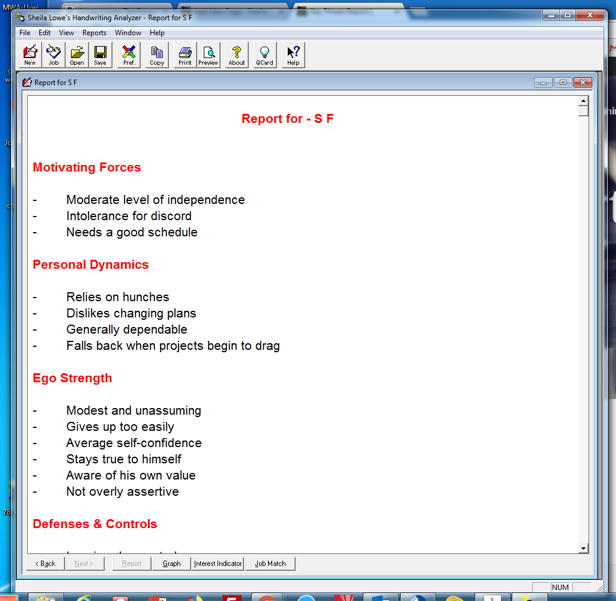Click the scrollbar down arrow

583,548
